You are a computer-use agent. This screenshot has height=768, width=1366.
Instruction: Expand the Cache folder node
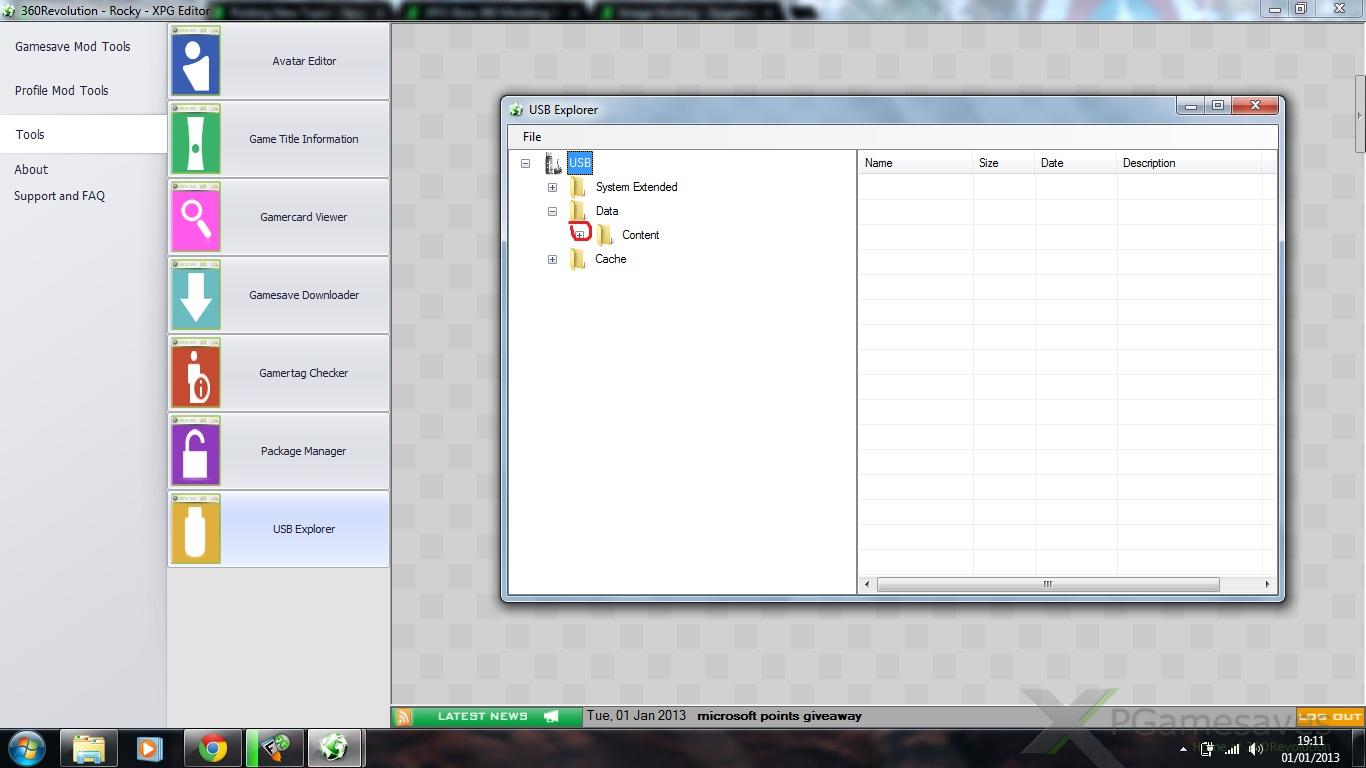point(552,259)
